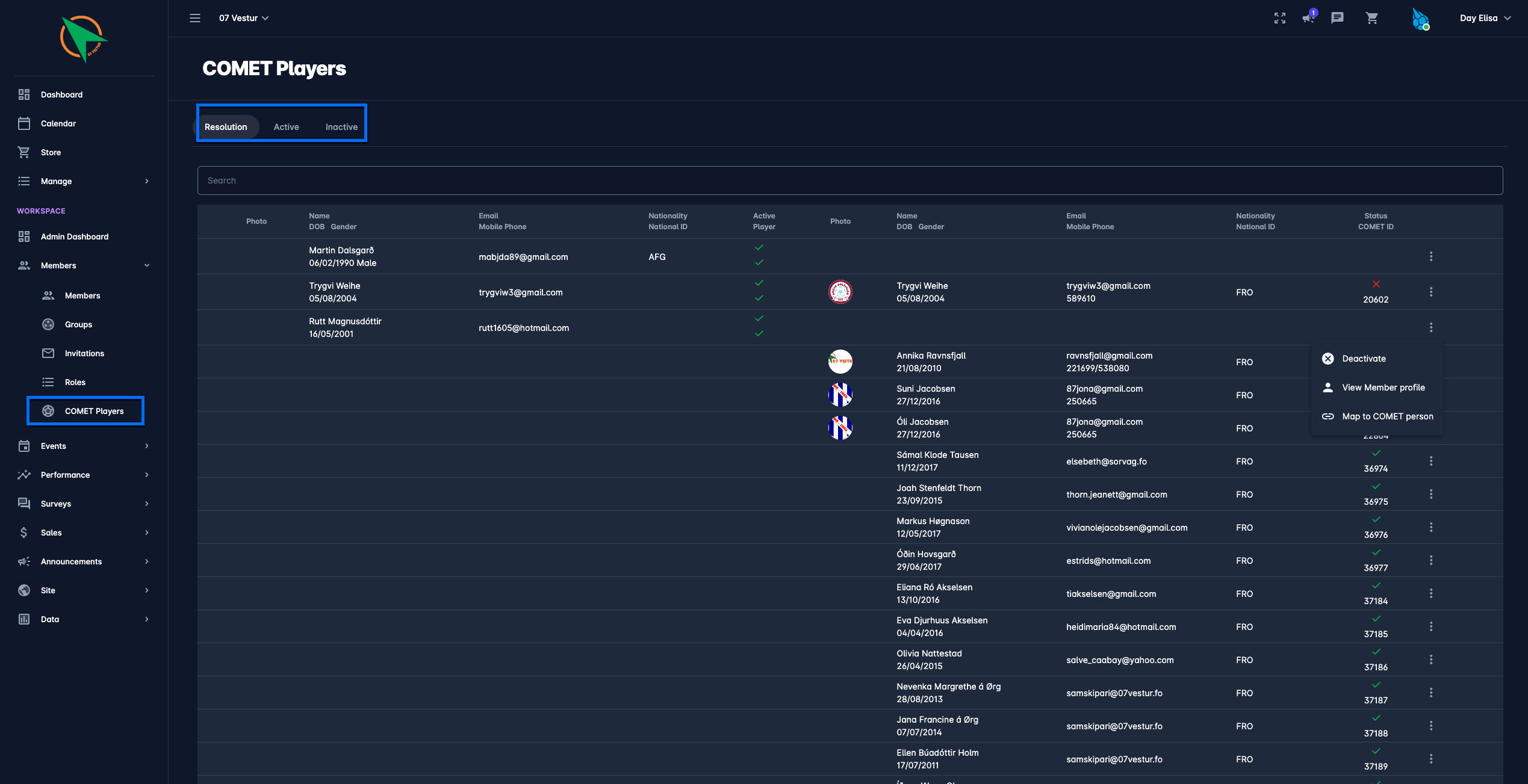The image size is (1528, 784).
Task: Click the fullscreen toggle icon in the top bar
Action: pos(1279,18)
